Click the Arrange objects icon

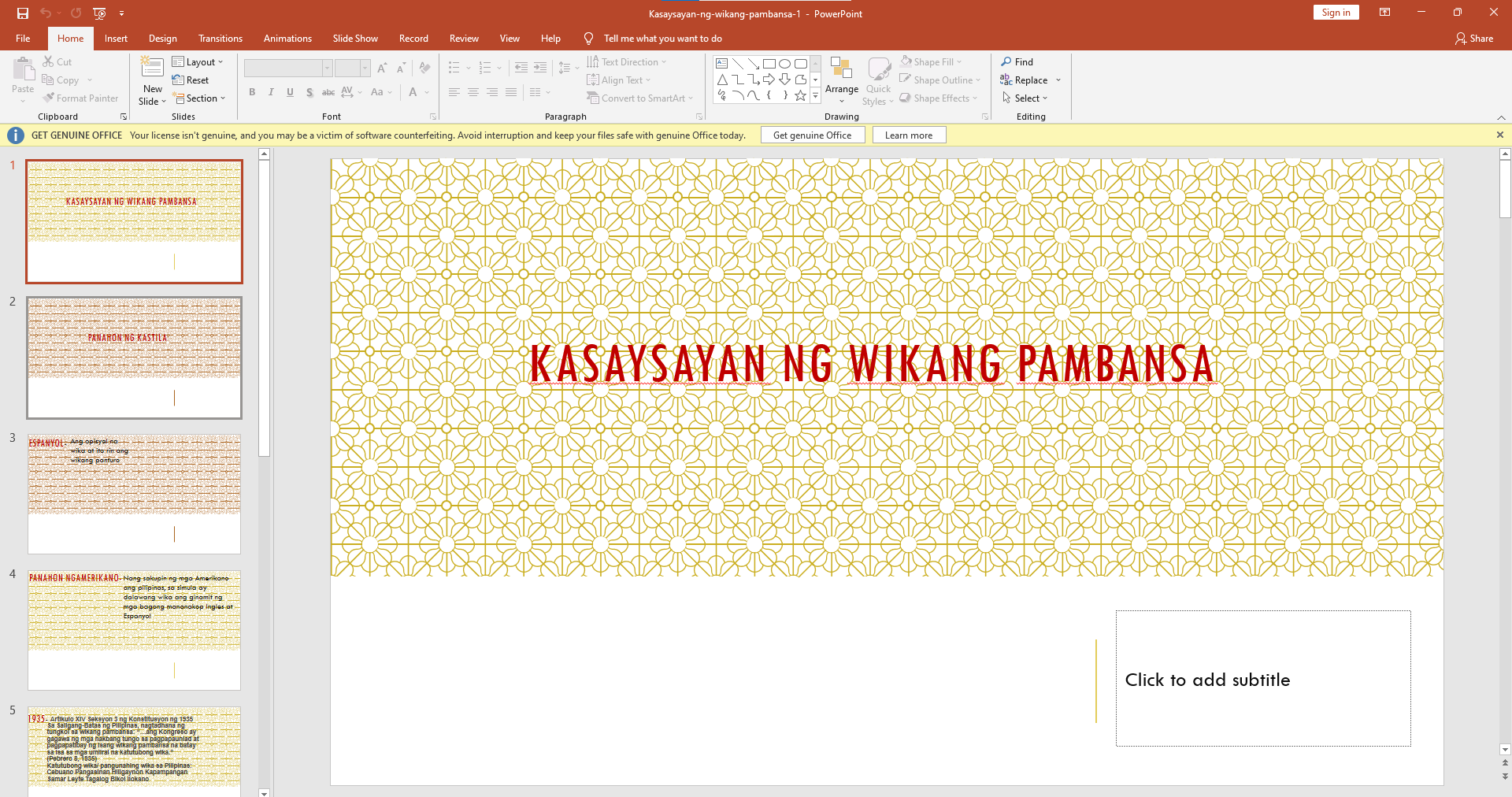[x=842, y=80]
